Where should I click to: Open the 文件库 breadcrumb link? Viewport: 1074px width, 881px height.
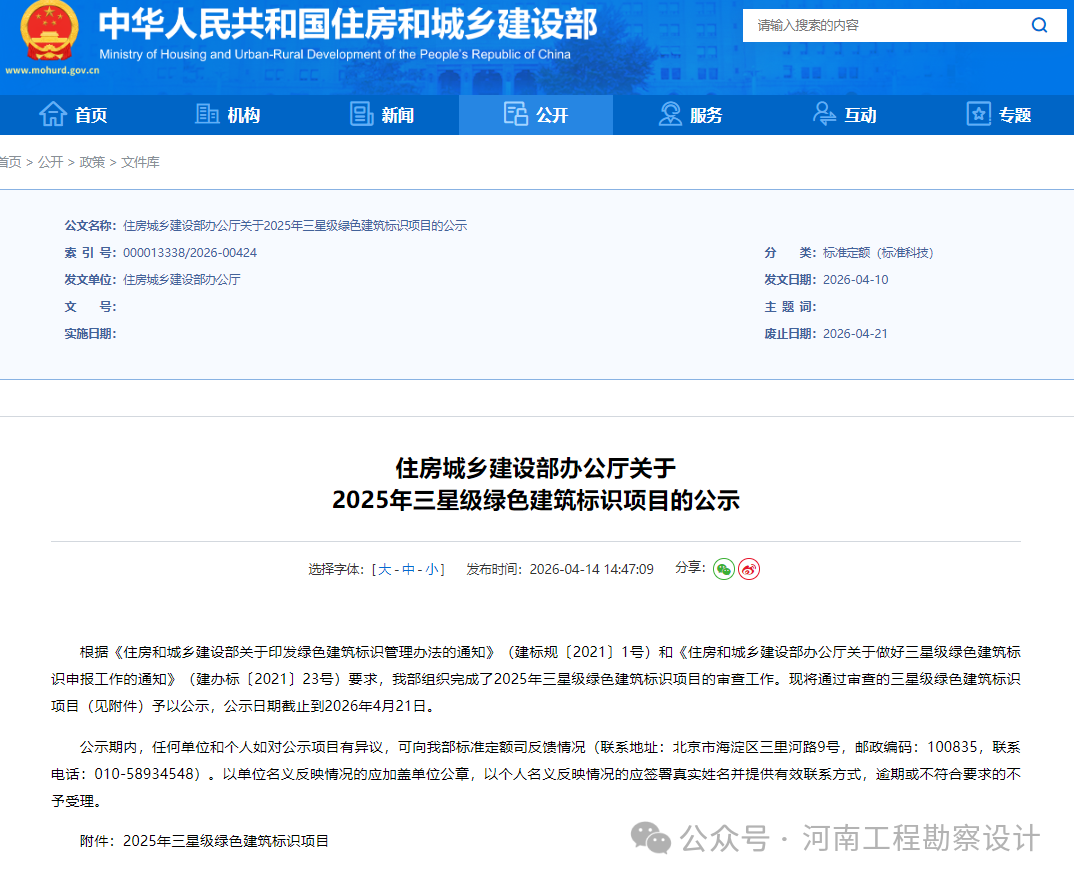click(140, 162)
